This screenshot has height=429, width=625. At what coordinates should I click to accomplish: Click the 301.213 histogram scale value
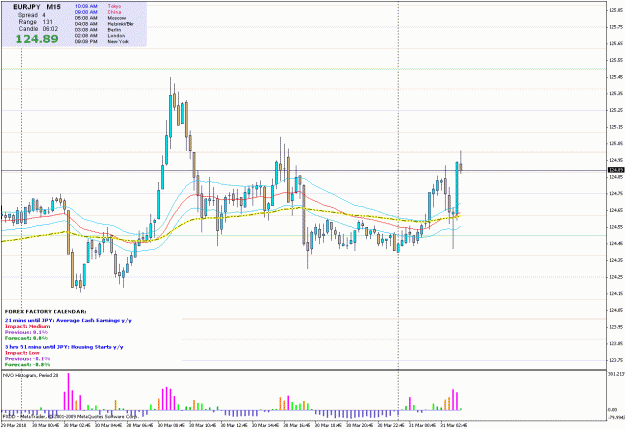[x=616, y=374]
